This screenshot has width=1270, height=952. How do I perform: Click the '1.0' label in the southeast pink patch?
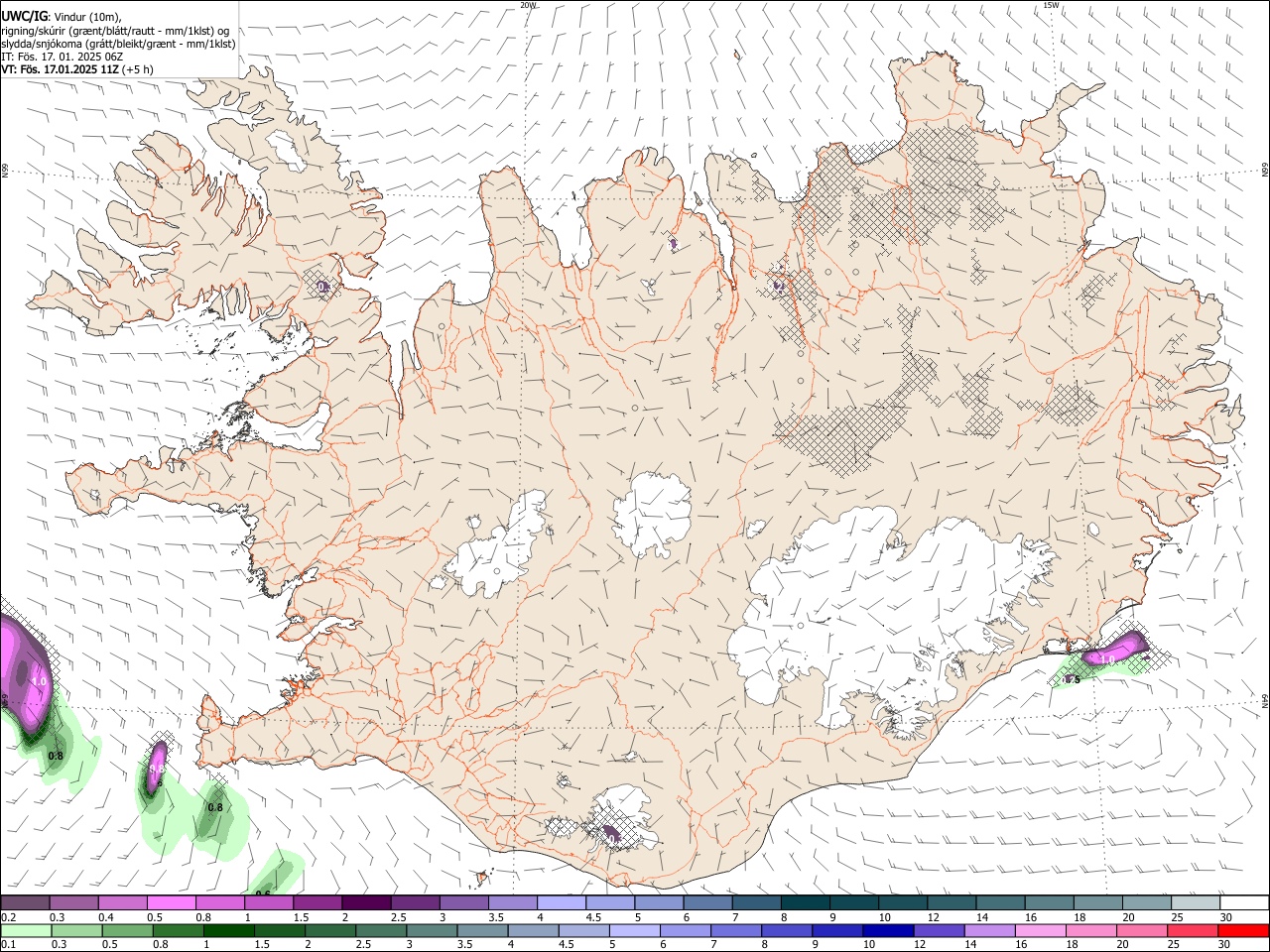[x=1106, y=659]
